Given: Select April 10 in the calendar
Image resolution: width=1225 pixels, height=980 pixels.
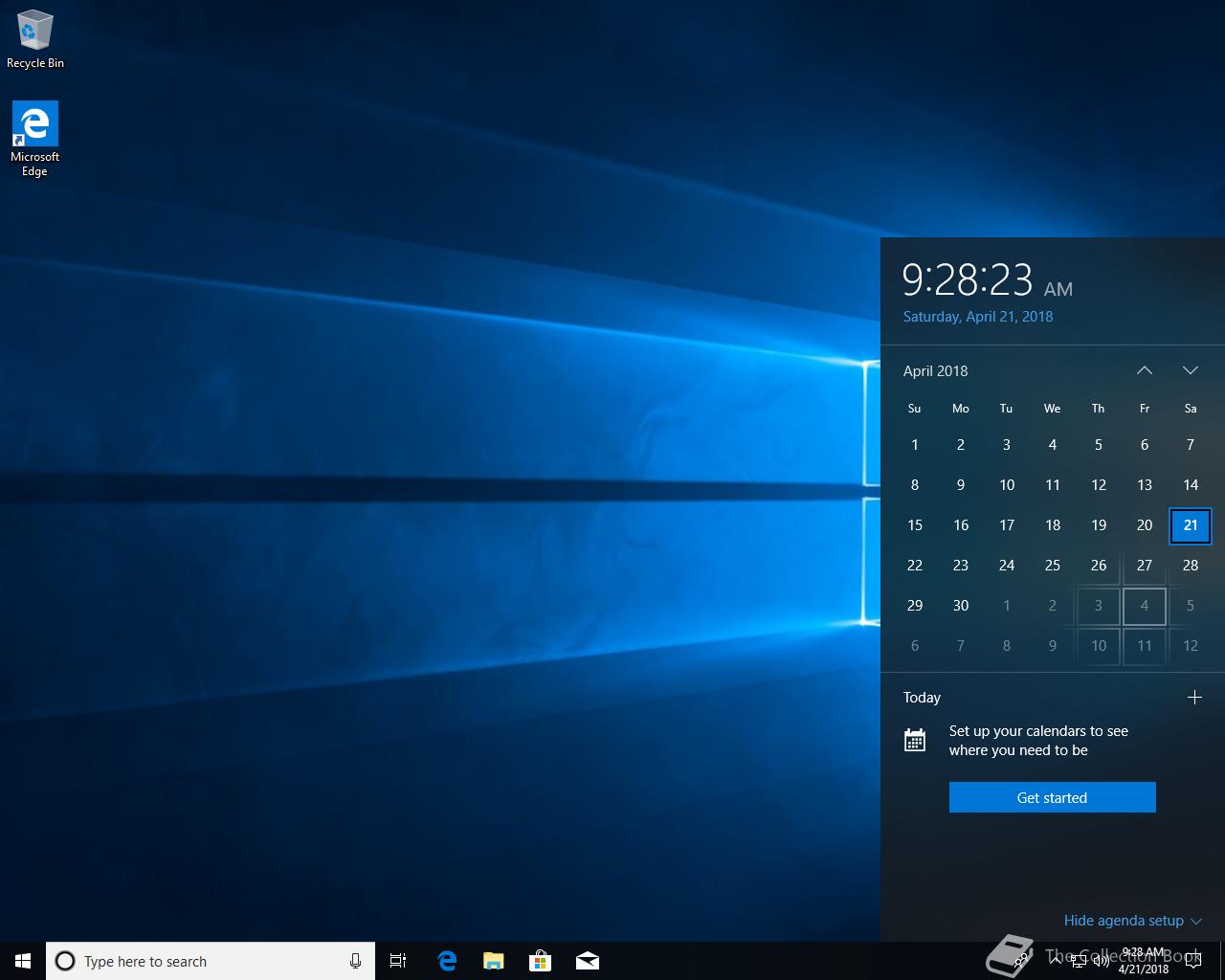Looking at the screenshot, I should point(1007,485).
